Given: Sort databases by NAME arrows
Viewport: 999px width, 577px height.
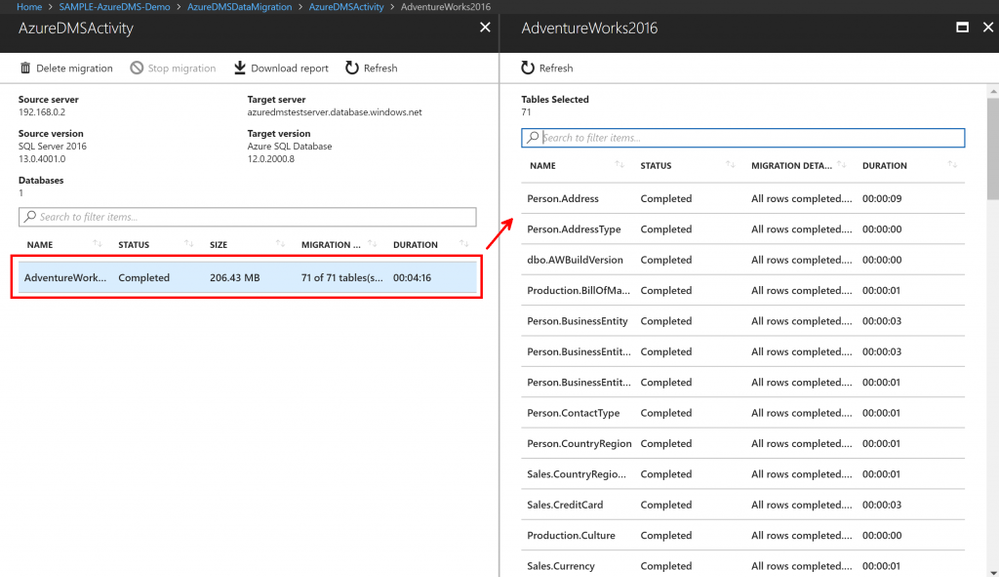Looking at the screenshot, I should coord(97,244).
